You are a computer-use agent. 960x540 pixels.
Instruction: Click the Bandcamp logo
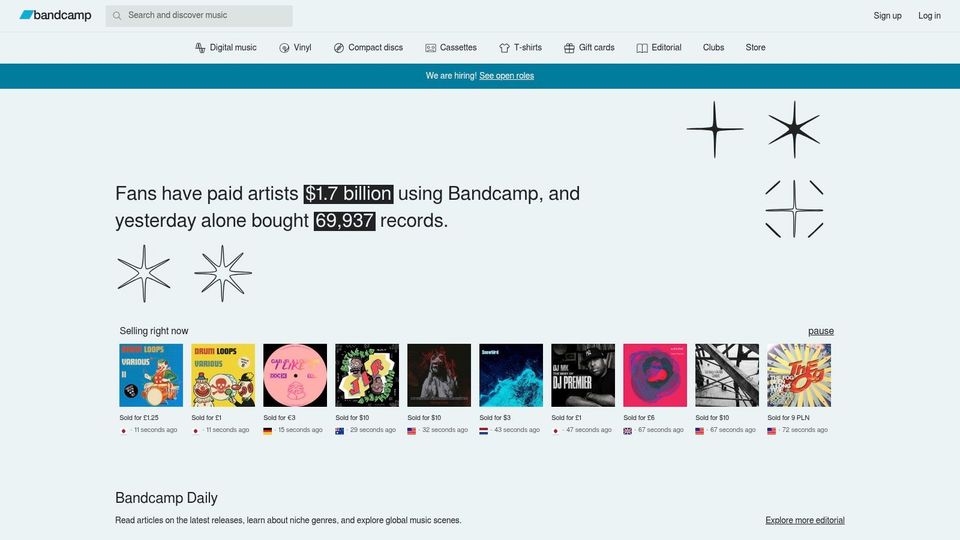(55, 15)
